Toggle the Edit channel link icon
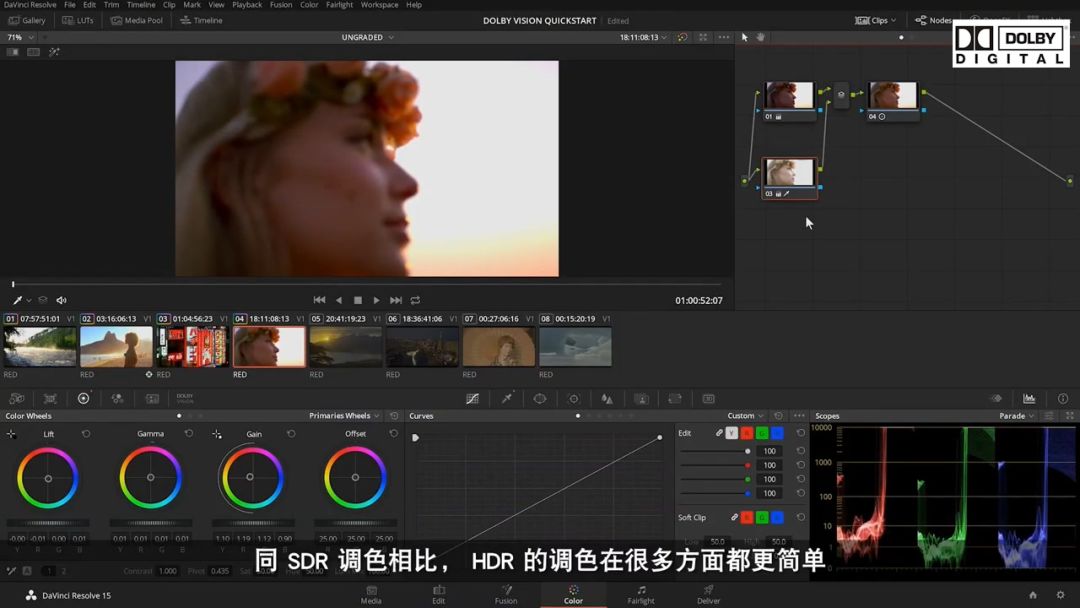 [718, 433]
